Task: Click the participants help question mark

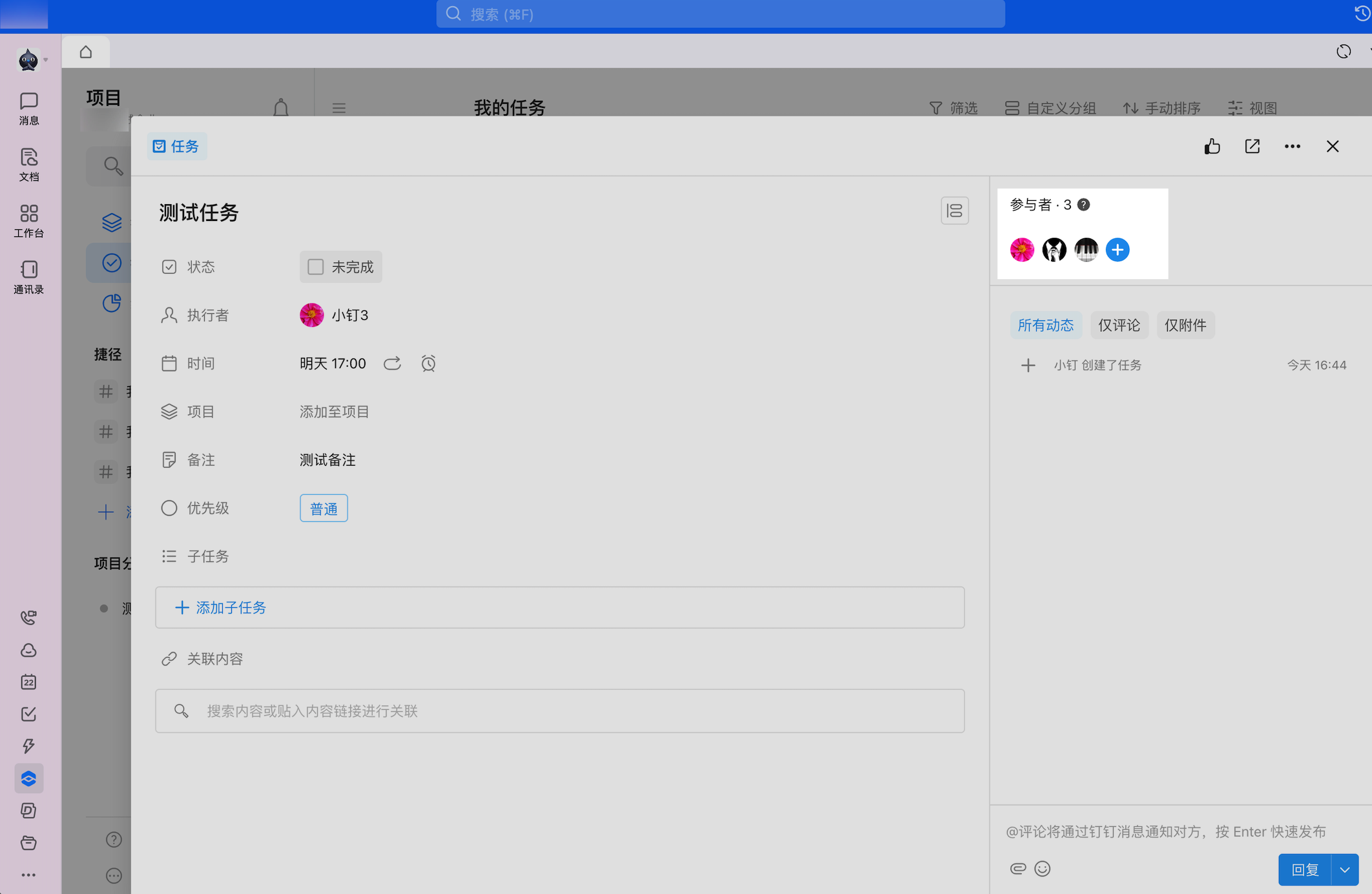Action: click(1083, 205)
